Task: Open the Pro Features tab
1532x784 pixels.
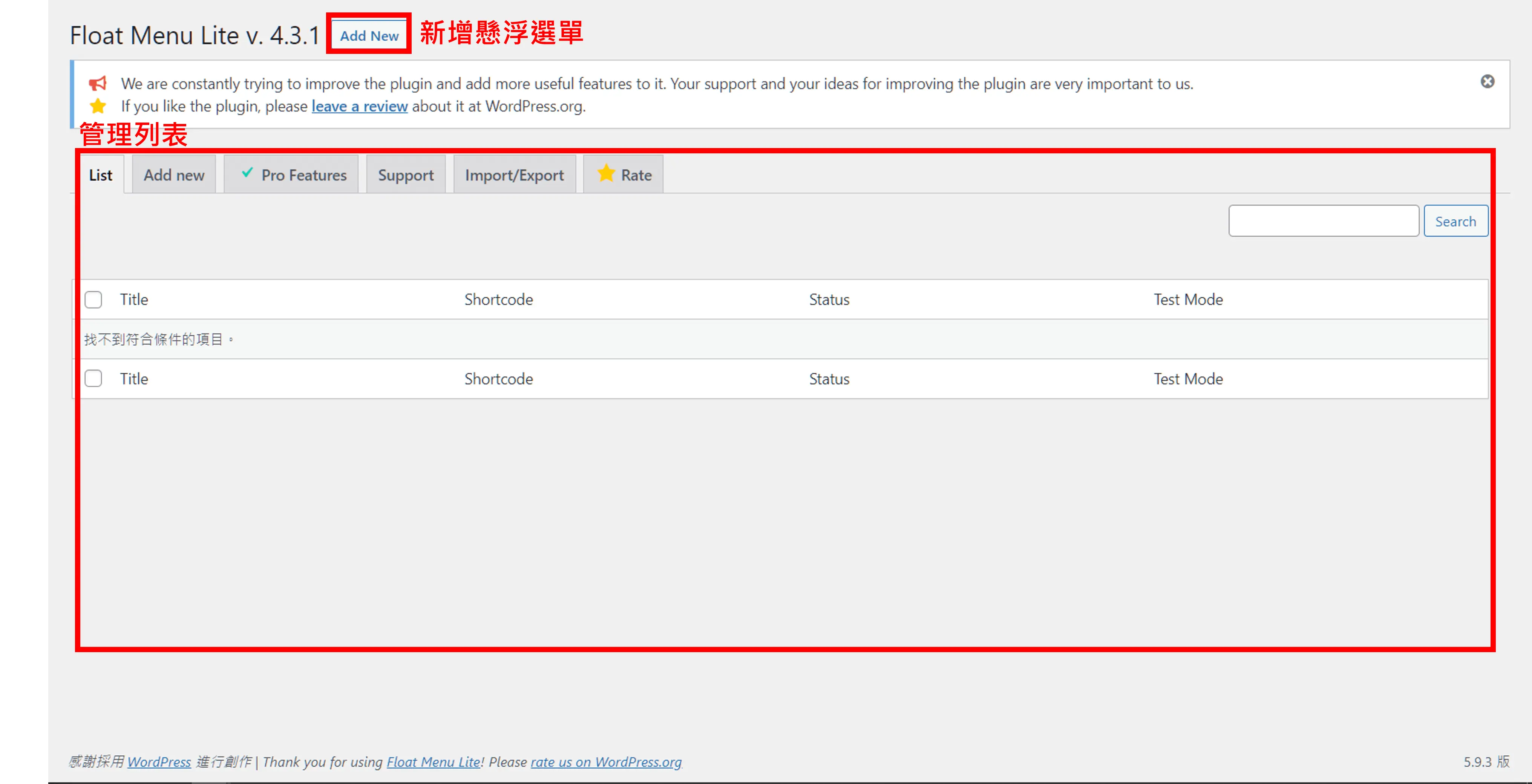Action: [x=291, y=175]
